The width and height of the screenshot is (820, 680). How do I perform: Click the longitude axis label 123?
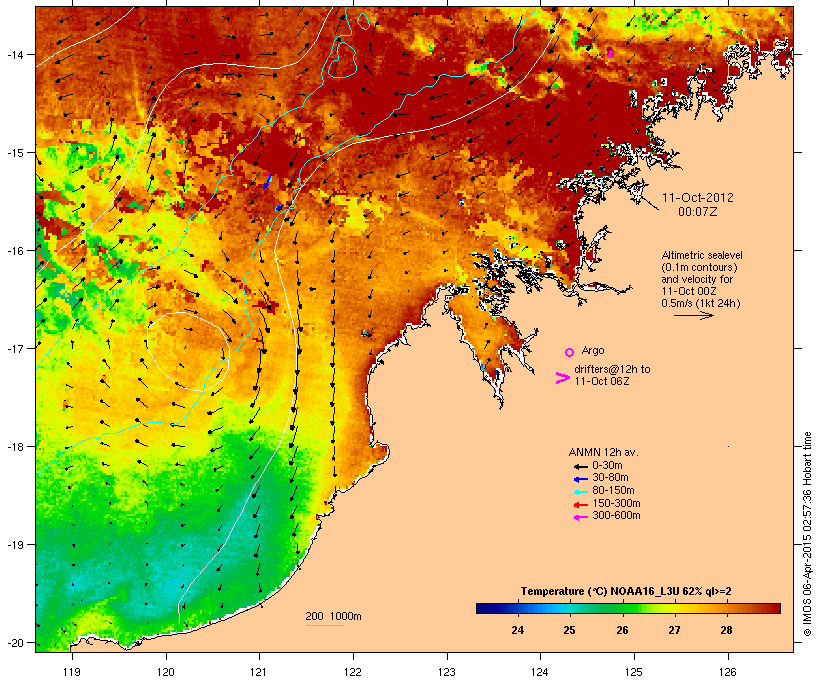click(447, 672)
